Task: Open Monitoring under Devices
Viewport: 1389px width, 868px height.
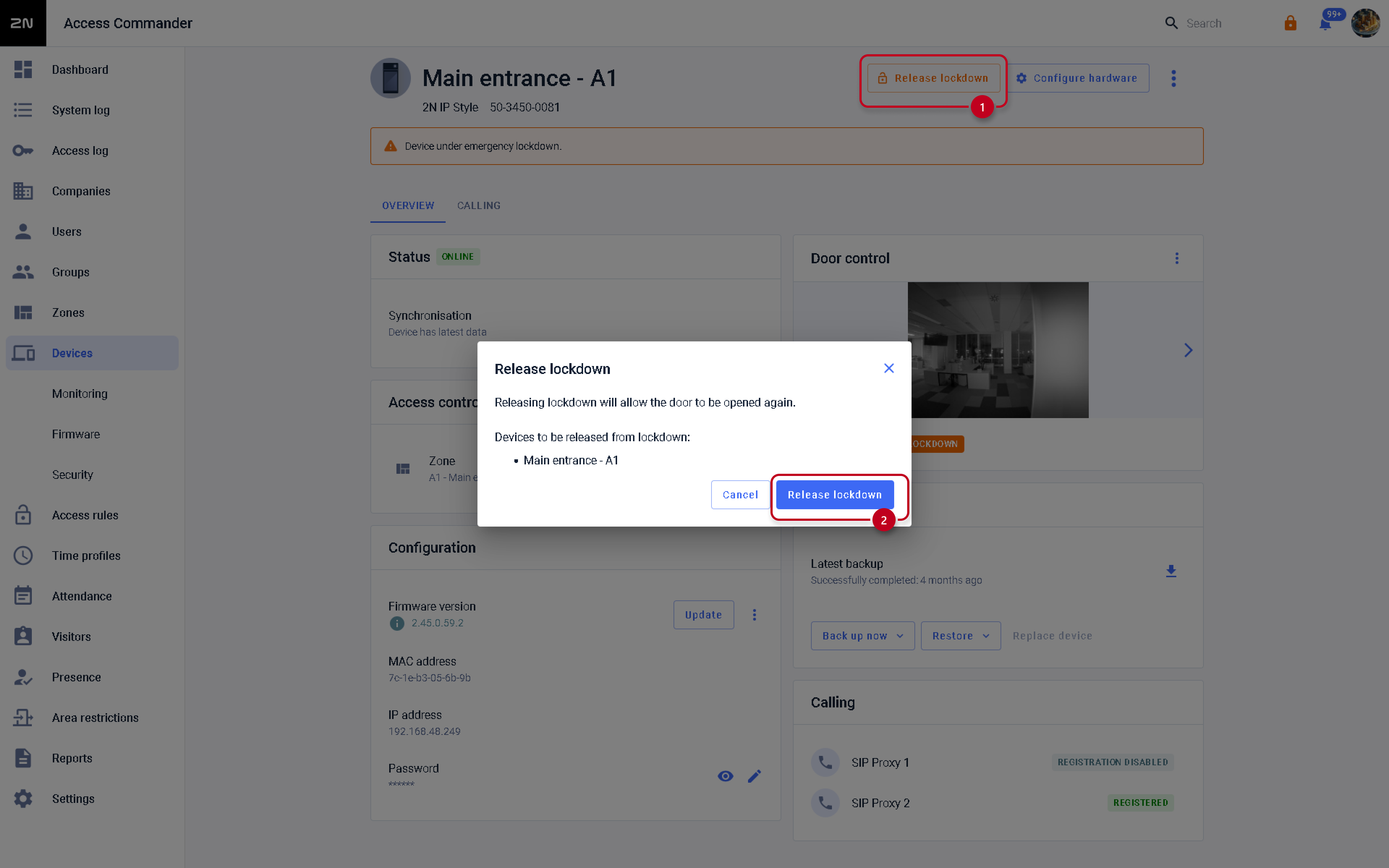Action: click(x=80, y=394)
